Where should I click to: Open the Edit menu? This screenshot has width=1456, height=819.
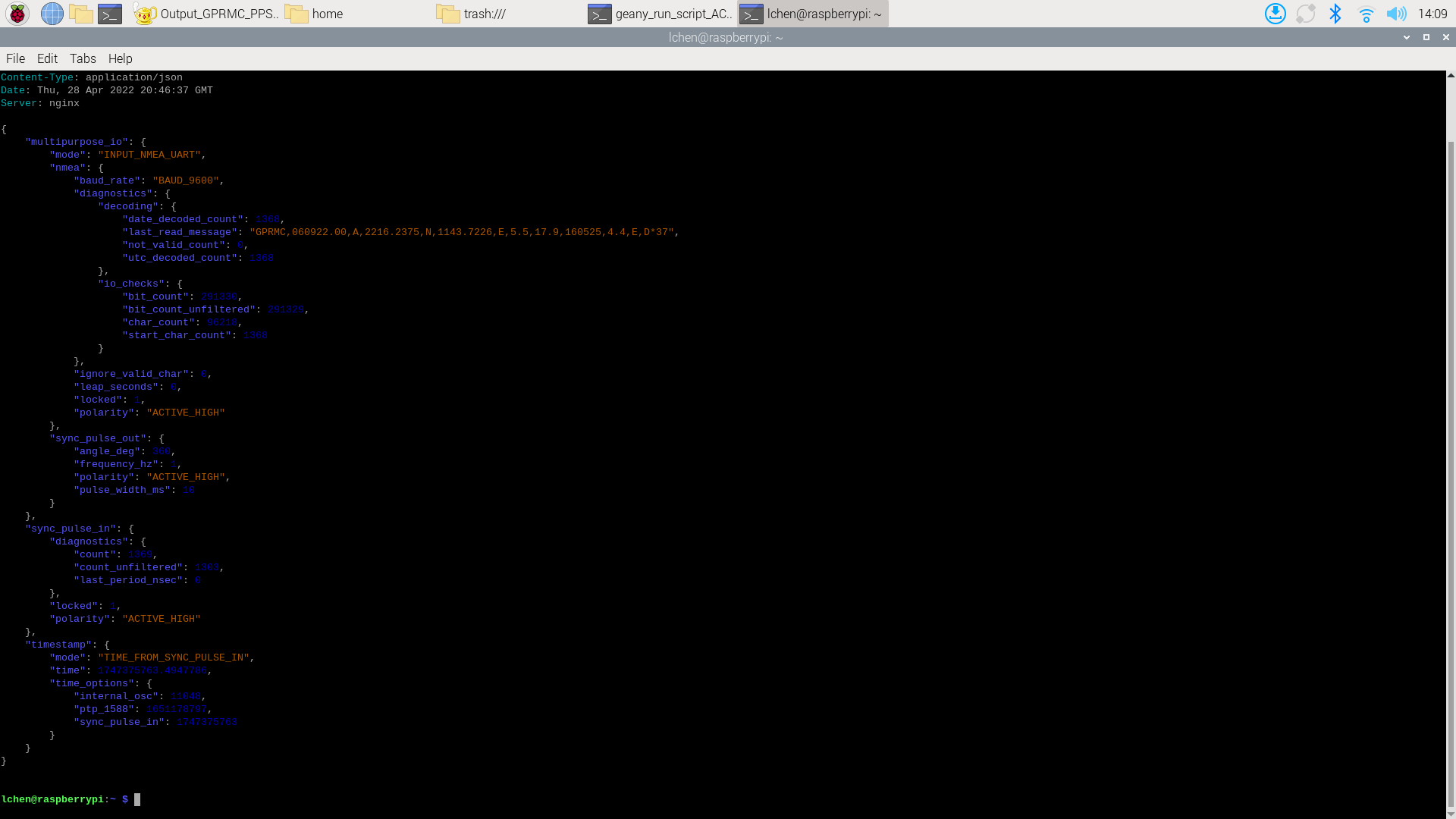click(47, 58)
